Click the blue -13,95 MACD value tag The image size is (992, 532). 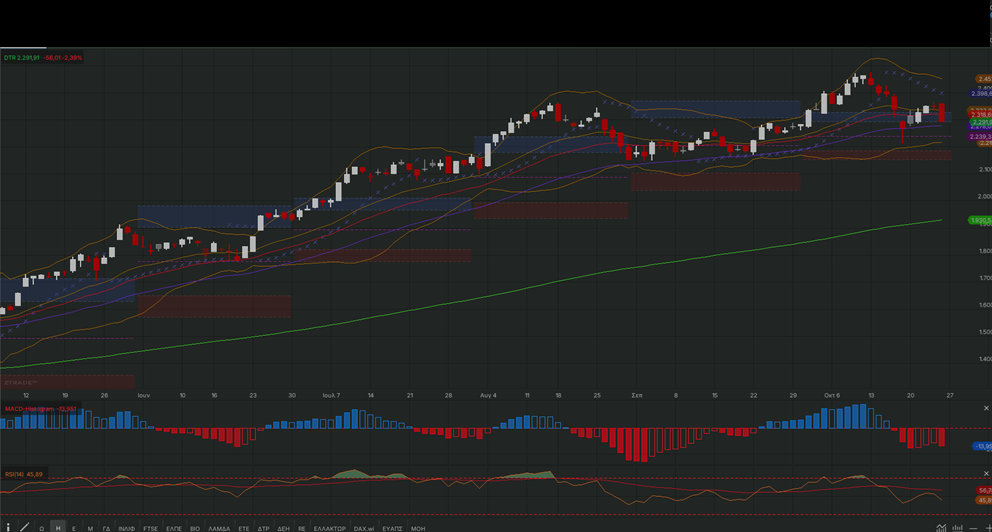pyautogui.click(x=983, y=446)
